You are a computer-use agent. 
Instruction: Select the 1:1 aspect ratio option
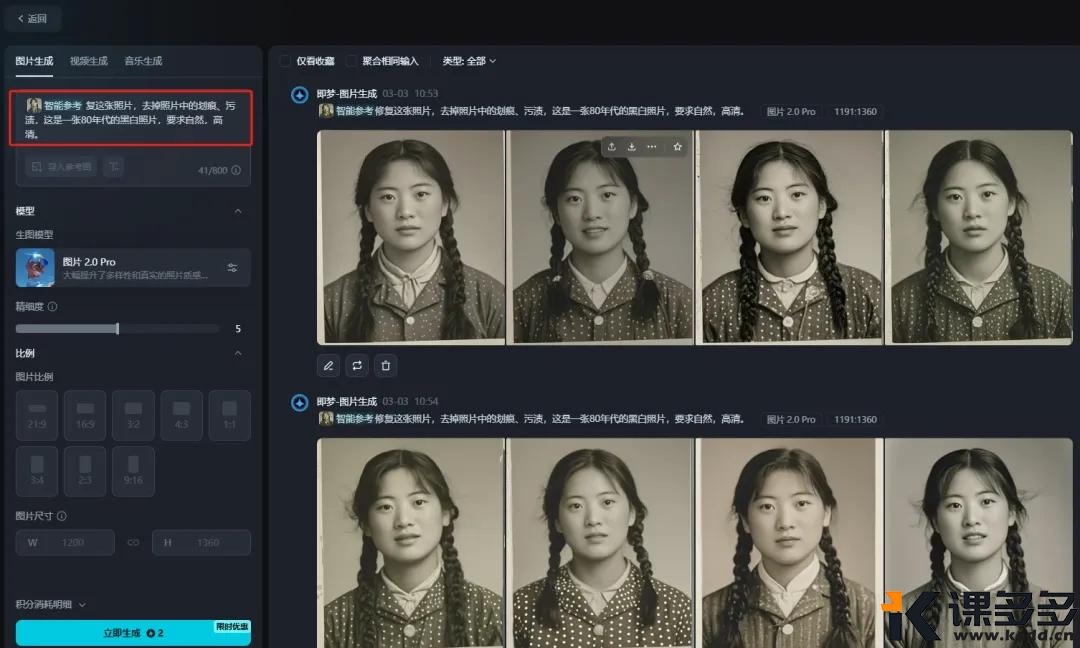click(x=229, y=415)
